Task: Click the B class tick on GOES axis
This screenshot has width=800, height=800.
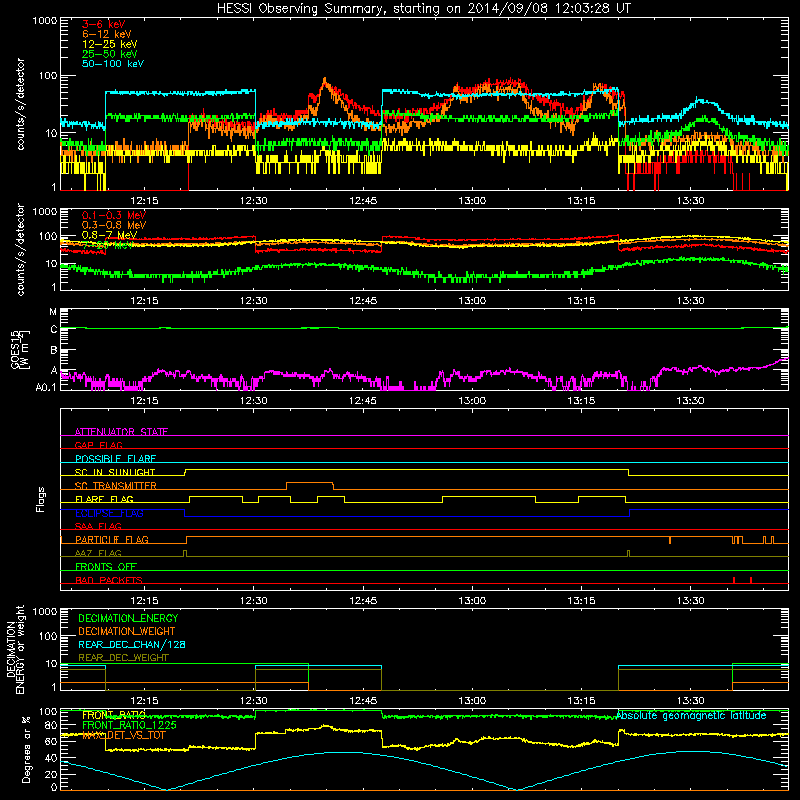Action: (x=54, y=351)
